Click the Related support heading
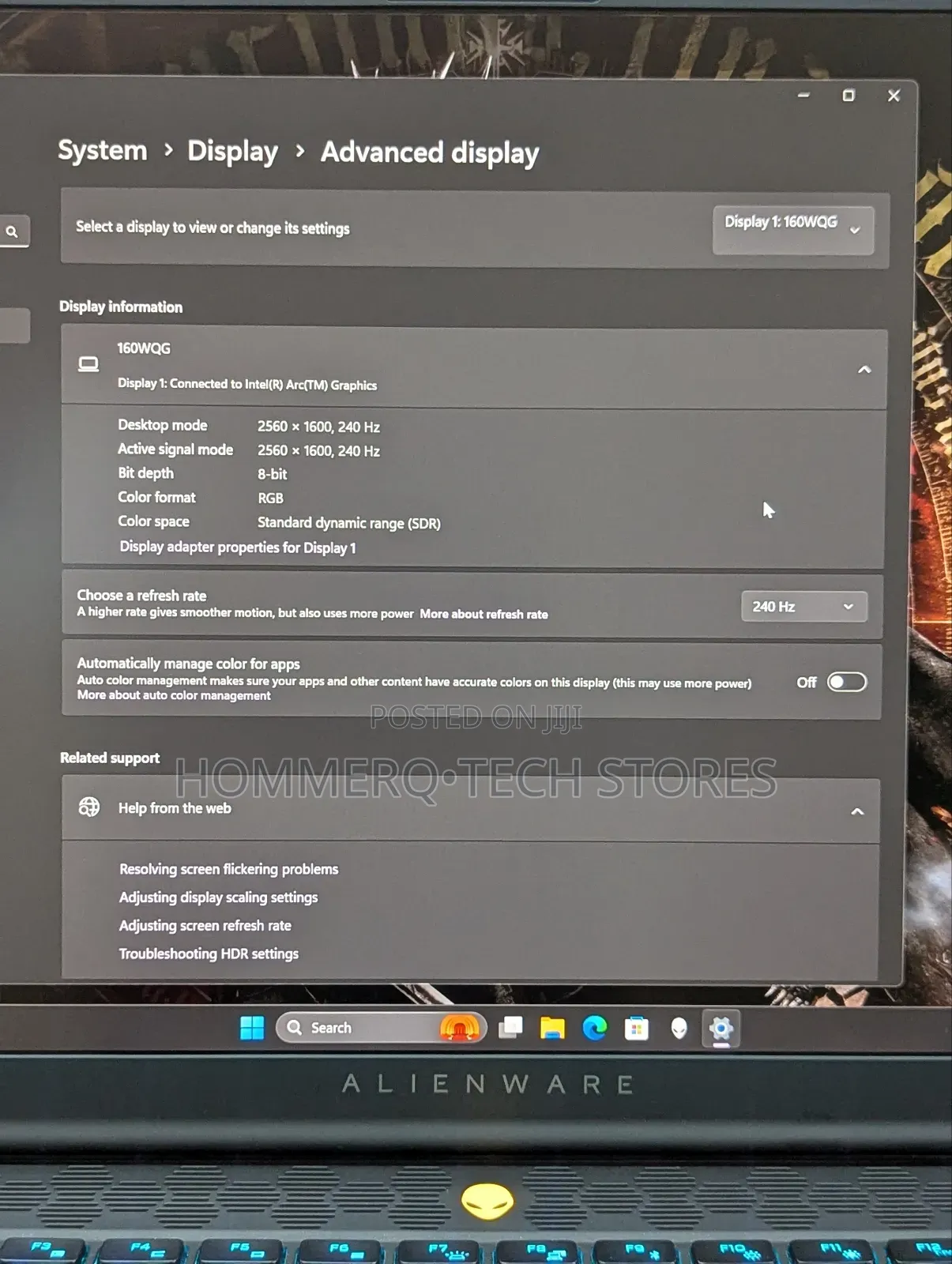The width and height of the screenshot is (952, 1264). [x=110, y=758]
